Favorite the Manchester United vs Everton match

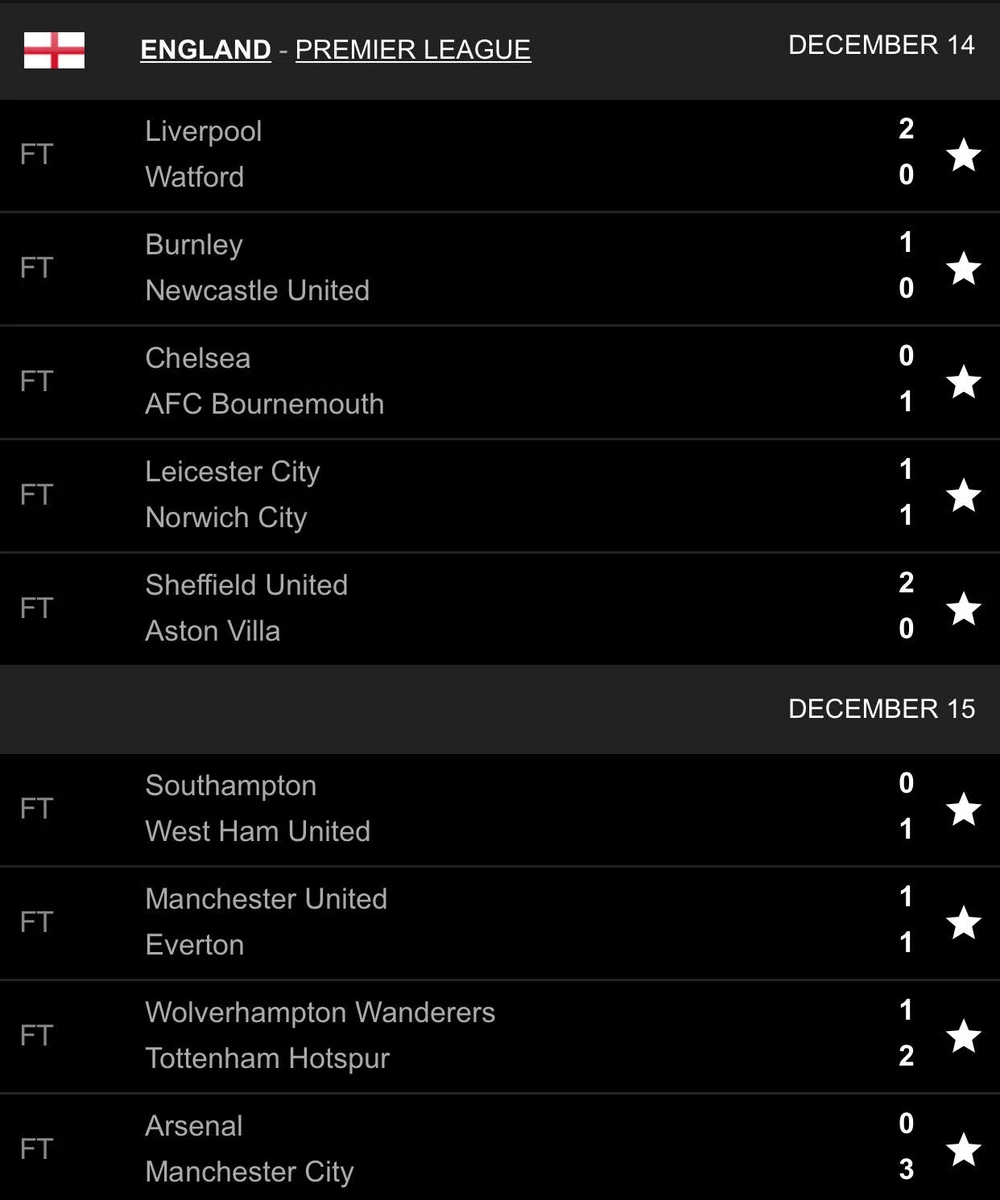point(963,922)
